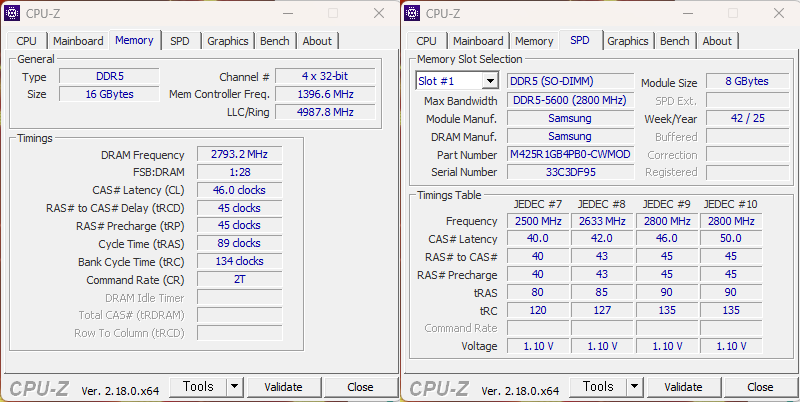Click the M425R1GB4PB0-CWMOD part number

pos(570,154)
